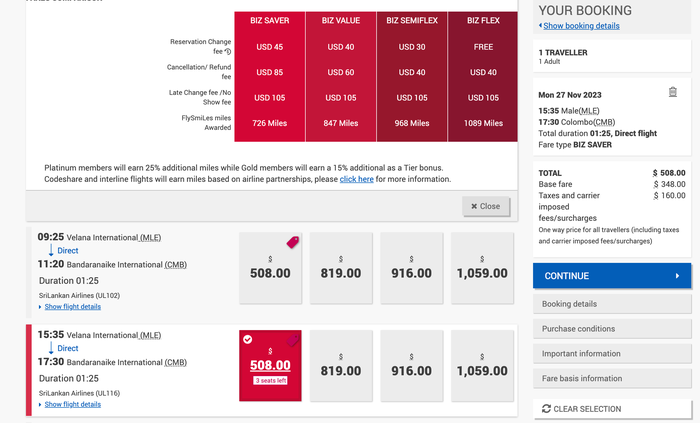Click the CONTINUE button
This screenshot has width=700, height=423.
point(612,276)
